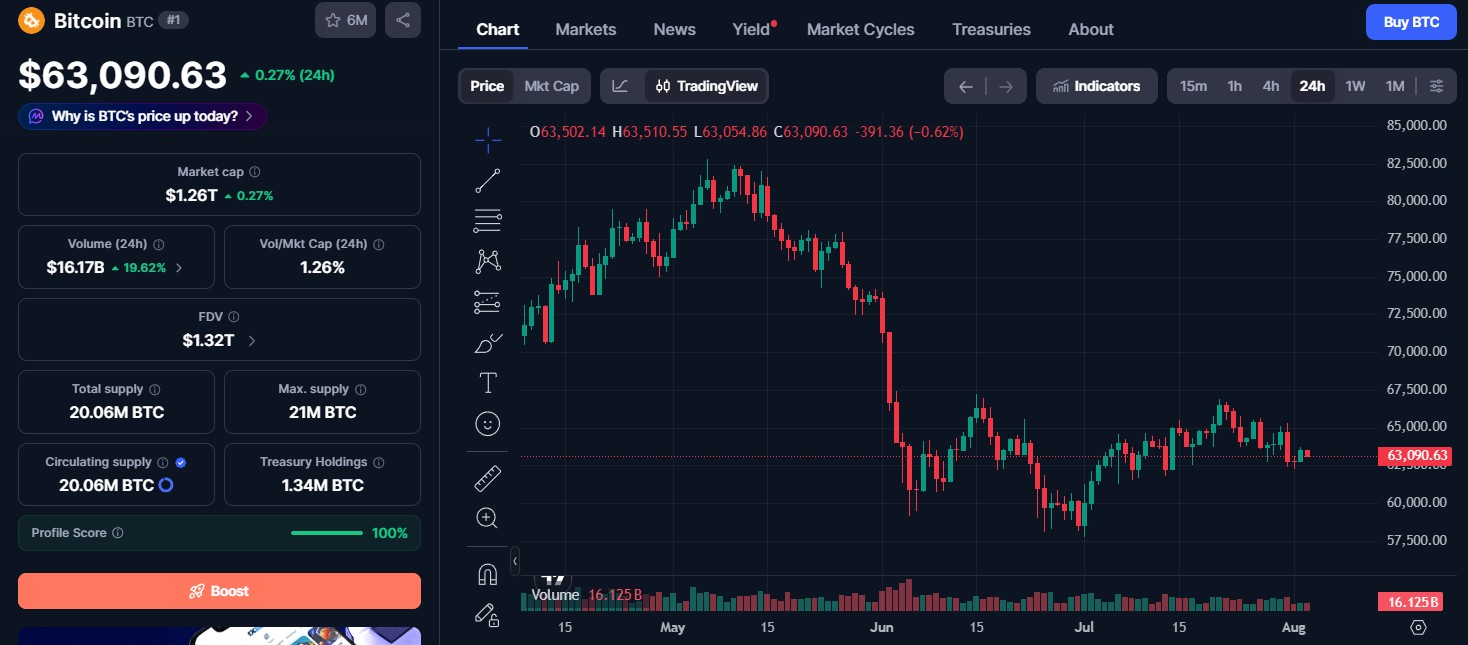Toggle chart to Price view
Image resolution: width=1468 pixels, height=645 pixels.
point(487,86)
